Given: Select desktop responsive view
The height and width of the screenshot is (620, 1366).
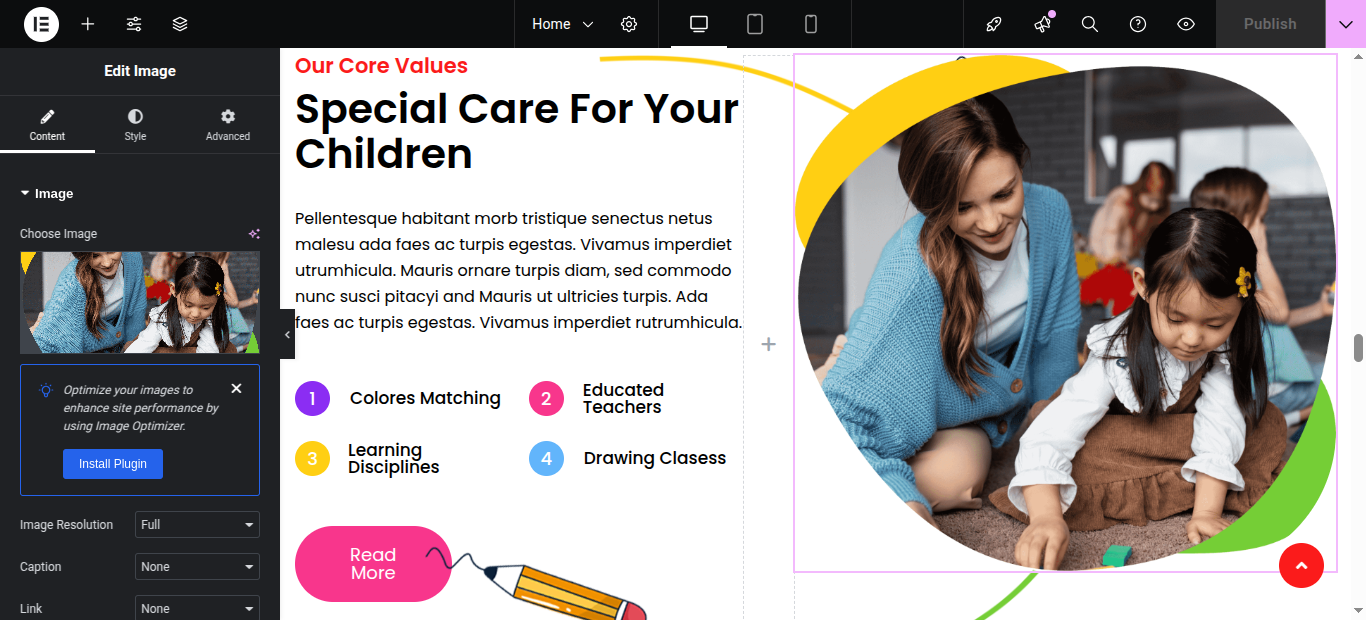Looking at the screenshot, I should tap(699, 24).
